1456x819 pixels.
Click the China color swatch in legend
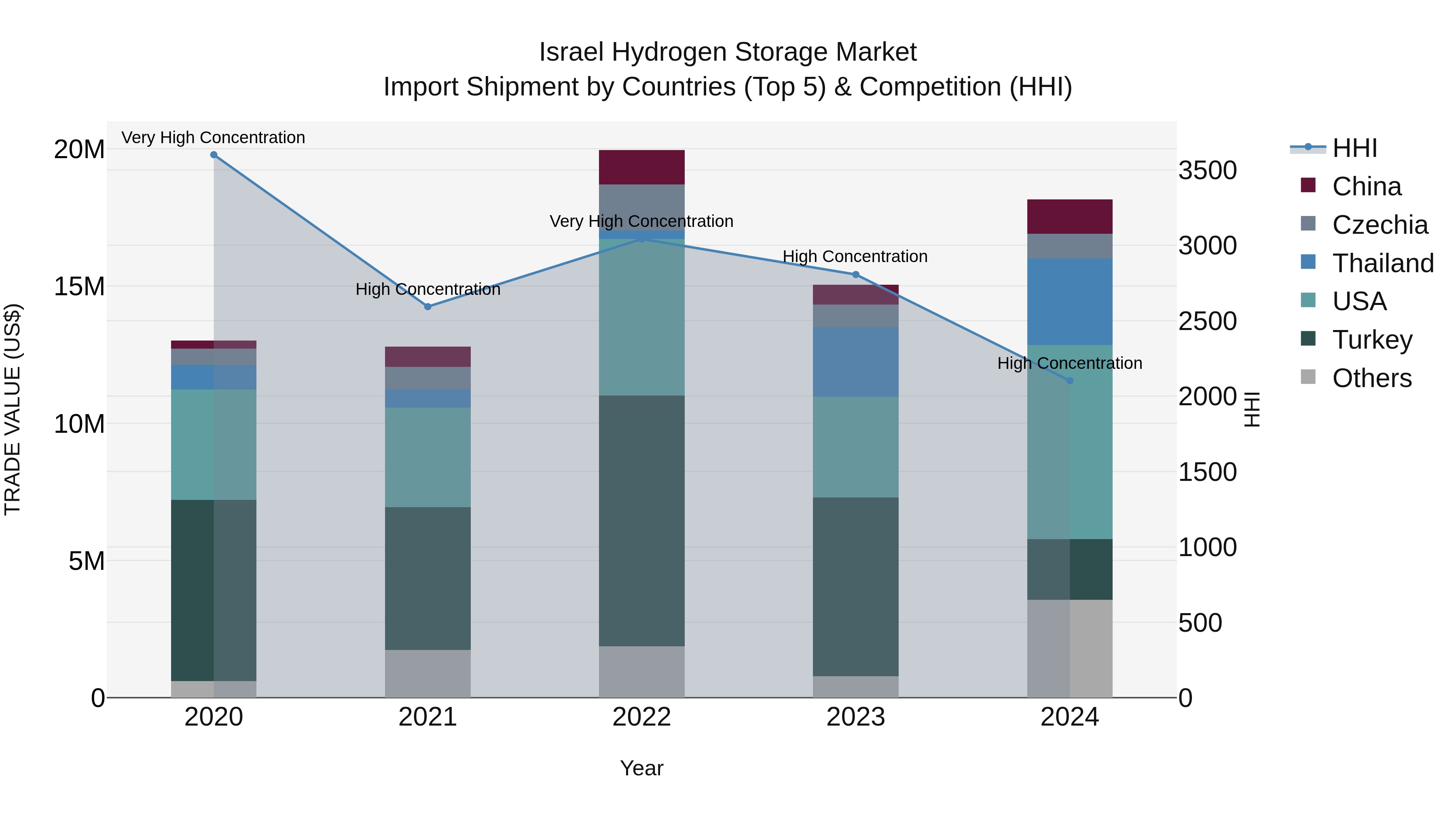coord(1308,185)
